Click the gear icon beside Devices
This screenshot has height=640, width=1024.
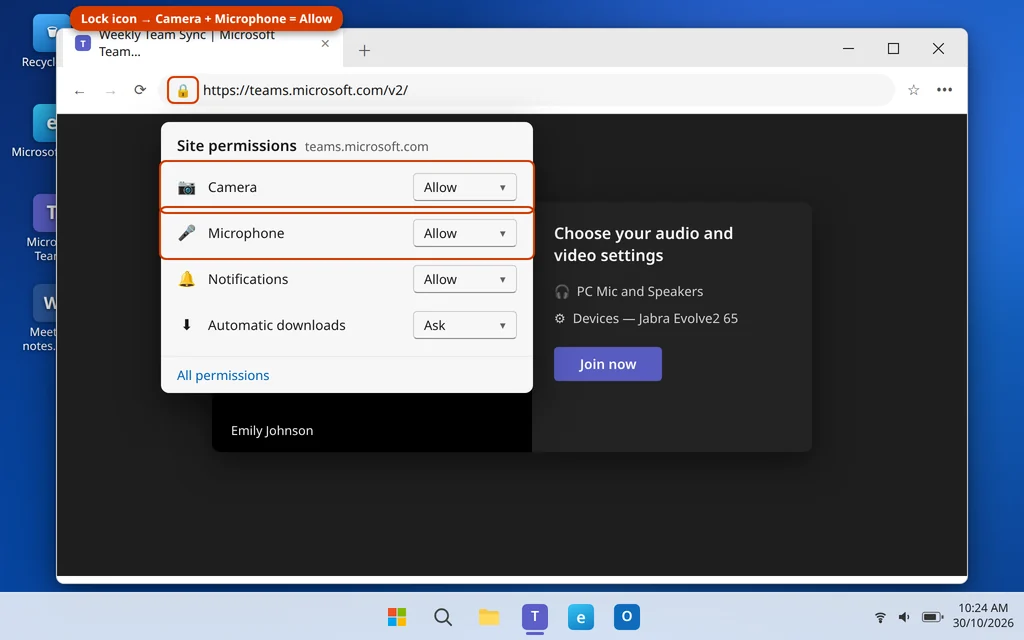[x=560, y=319]
